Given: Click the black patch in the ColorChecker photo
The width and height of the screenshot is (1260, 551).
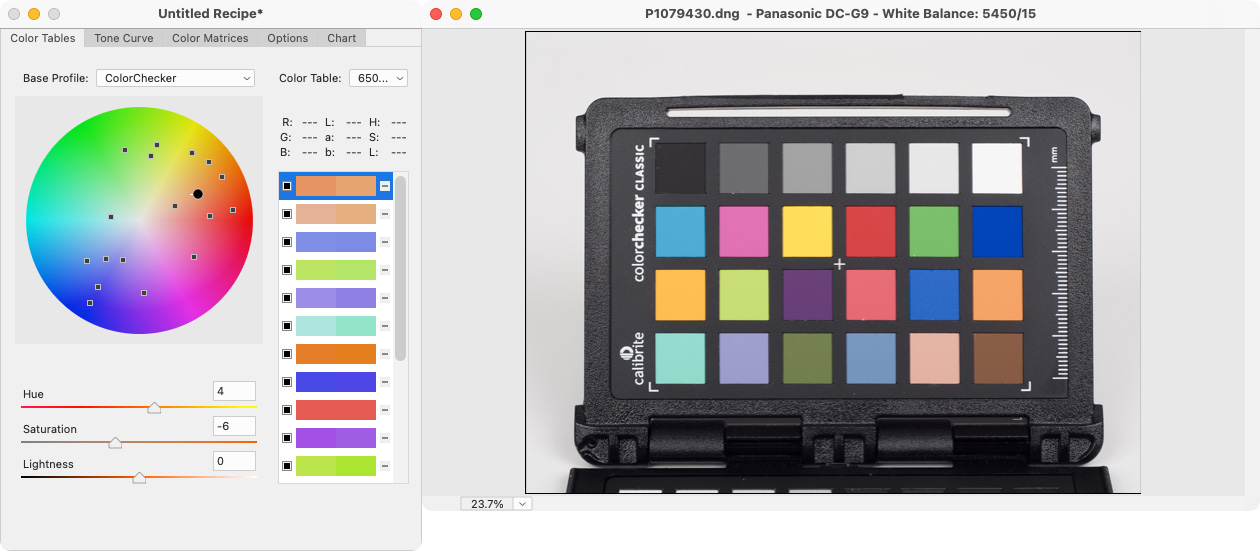Looking at the screenshot, I should [680, 168].
